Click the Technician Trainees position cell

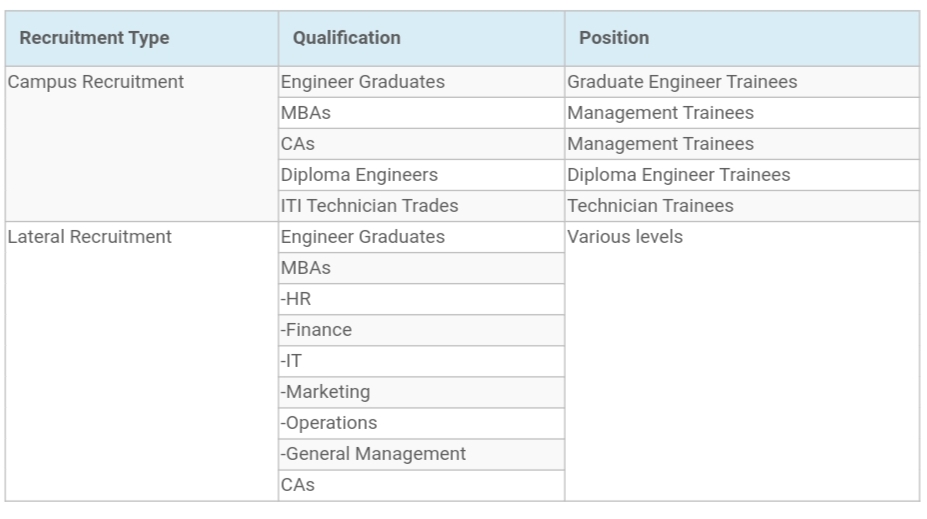(x=650, y=206)
